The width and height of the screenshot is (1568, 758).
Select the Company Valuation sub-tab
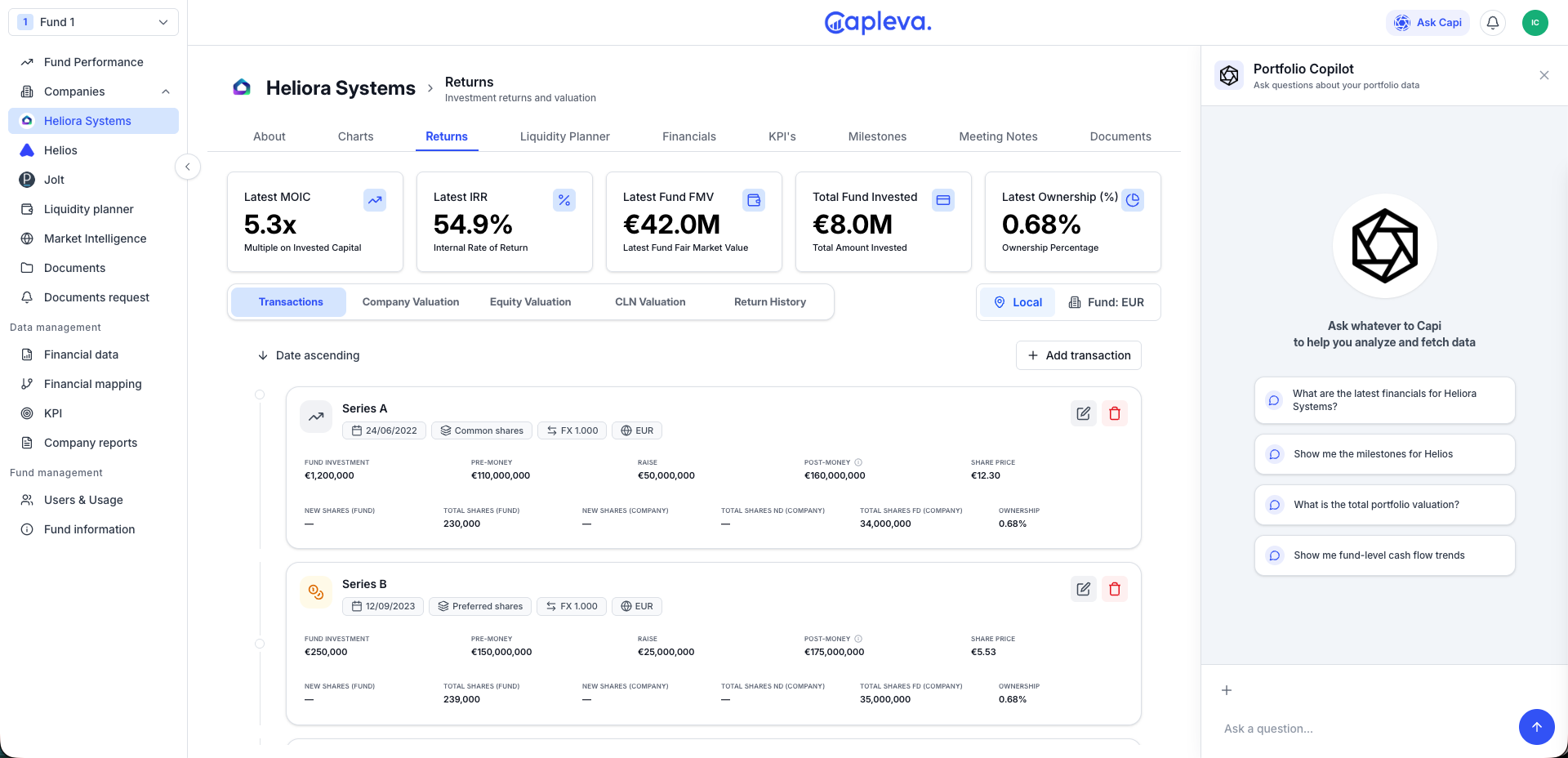pyautogui.click(x=411, y=302)
